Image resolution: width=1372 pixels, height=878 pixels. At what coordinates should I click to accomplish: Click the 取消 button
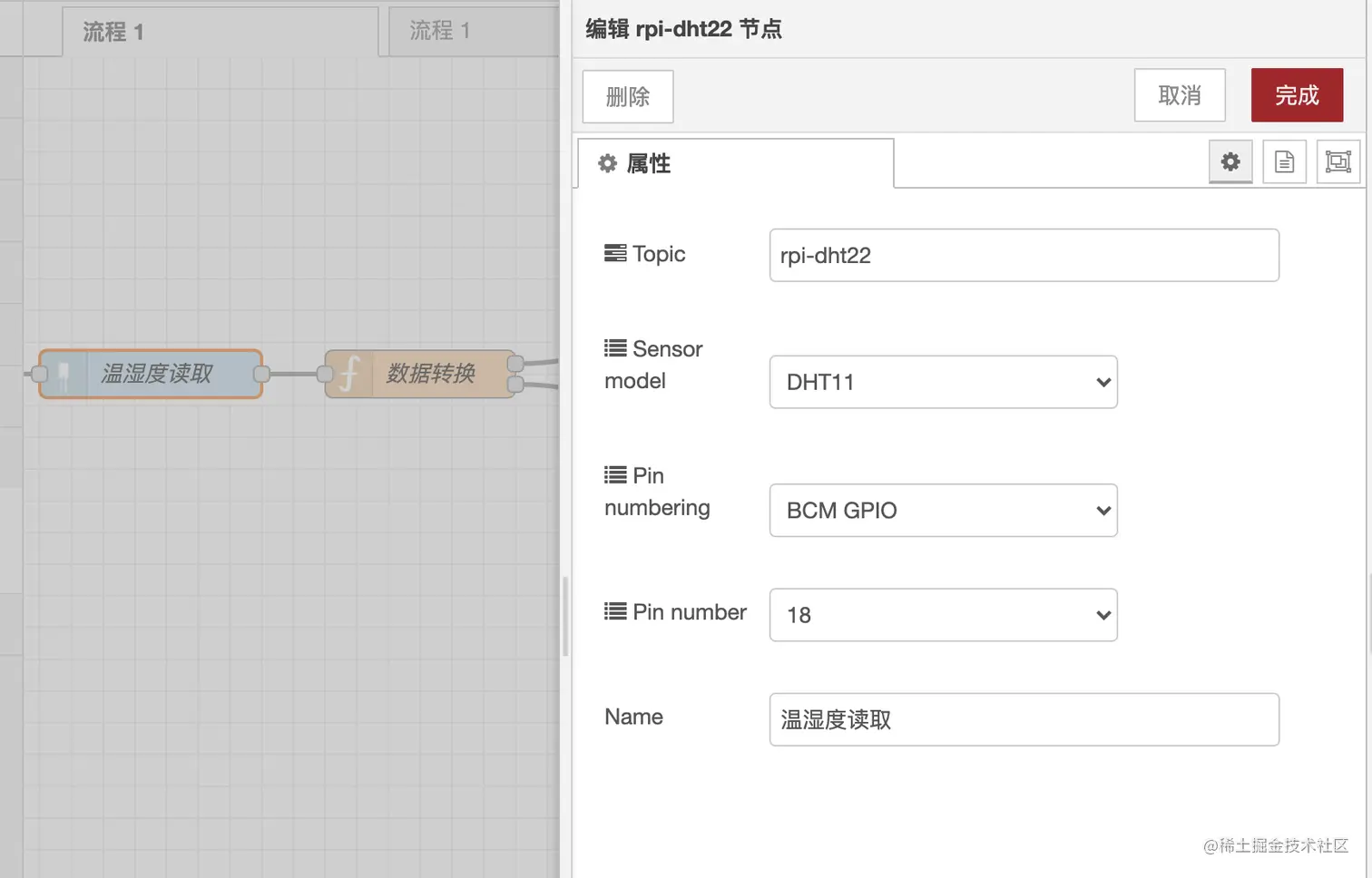coord(1179,95)
